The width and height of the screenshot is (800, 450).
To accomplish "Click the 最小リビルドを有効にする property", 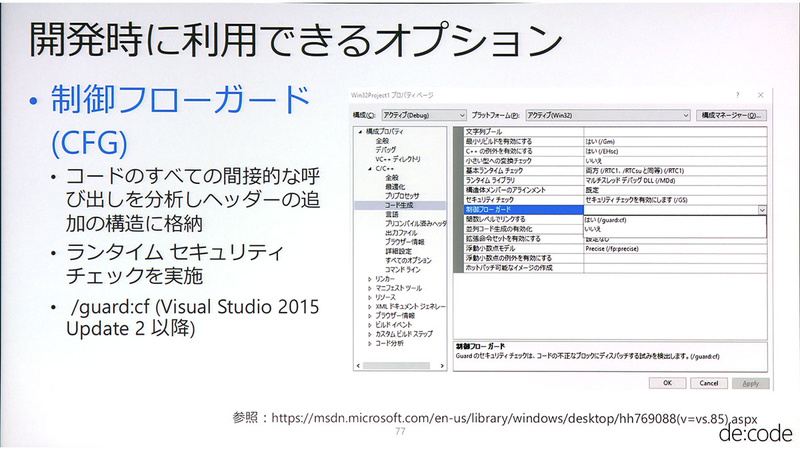I will pyautogui.click(x=523, y=141).
